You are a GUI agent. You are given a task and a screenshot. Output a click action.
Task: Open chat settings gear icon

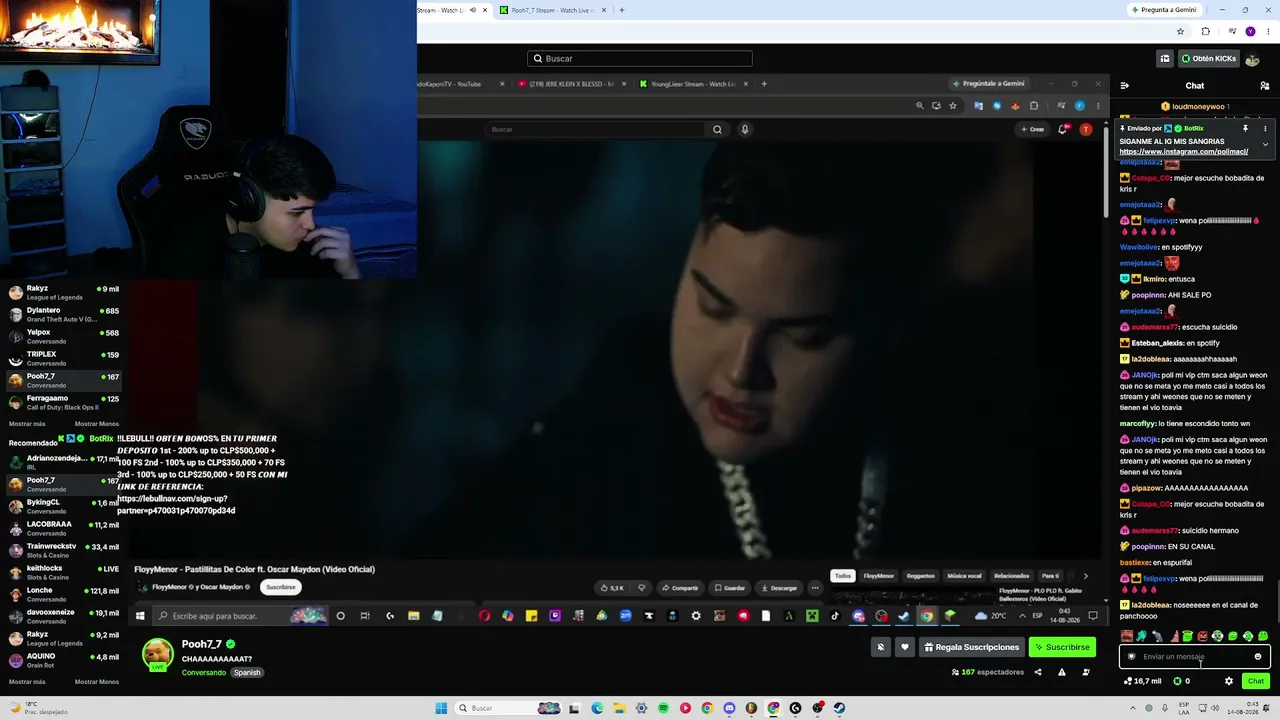pos(1229,681)
